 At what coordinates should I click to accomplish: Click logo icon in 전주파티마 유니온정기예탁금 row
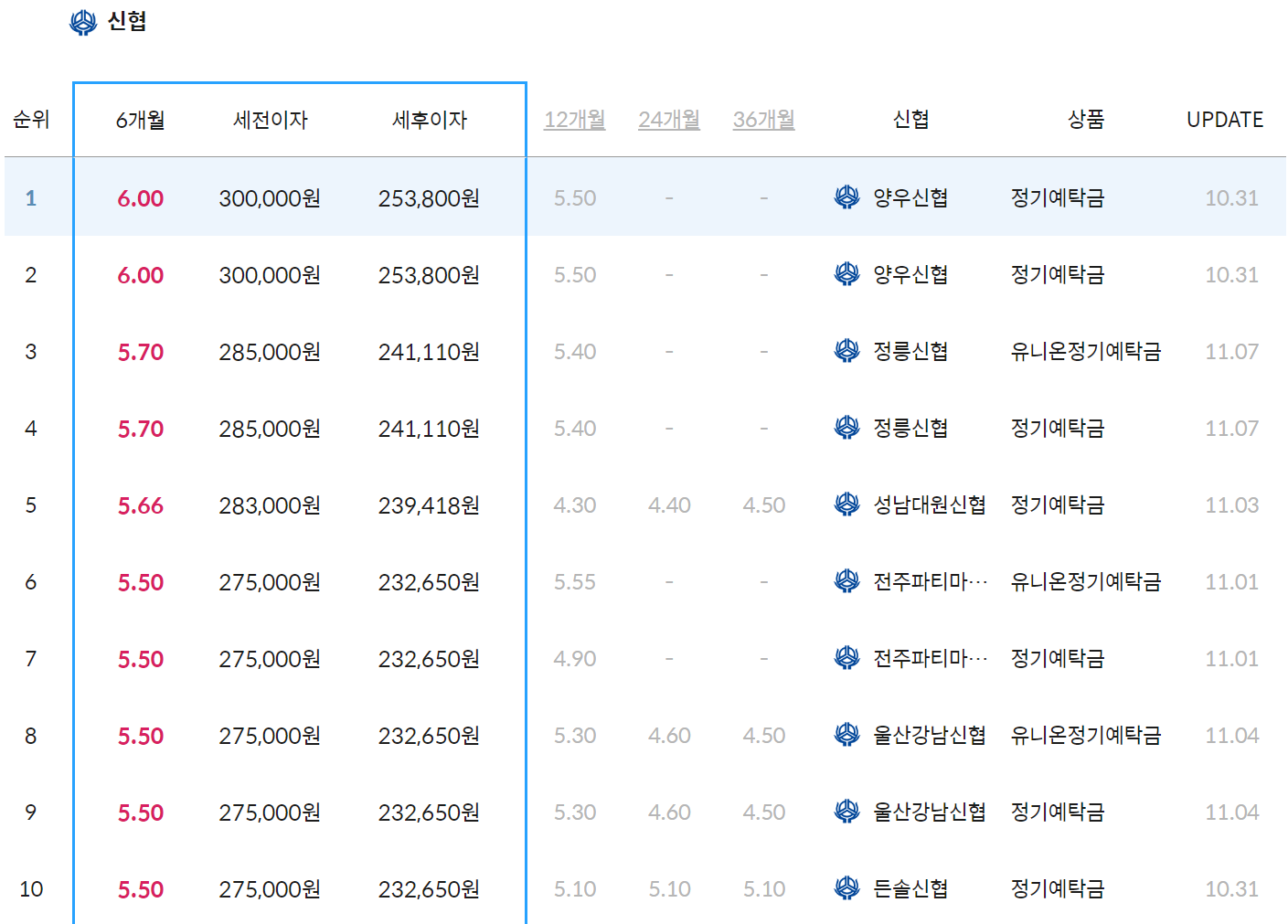[847, 581]
